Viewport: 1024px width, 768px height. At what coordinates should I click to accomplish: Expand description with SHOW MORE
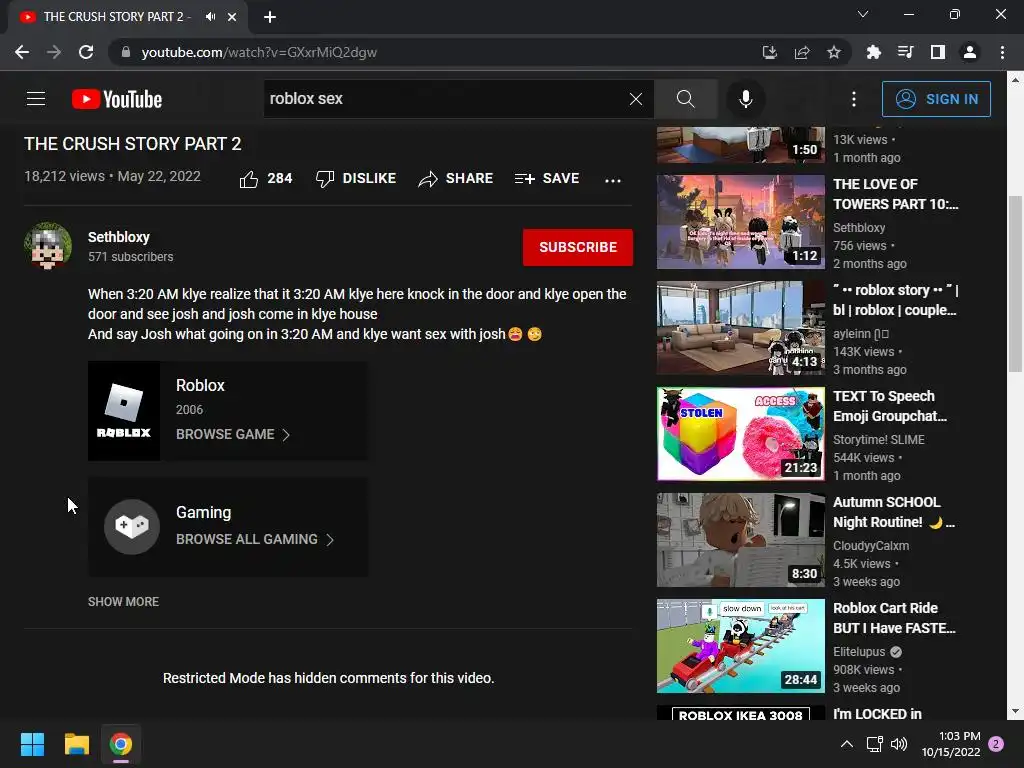tap(123, 601)
